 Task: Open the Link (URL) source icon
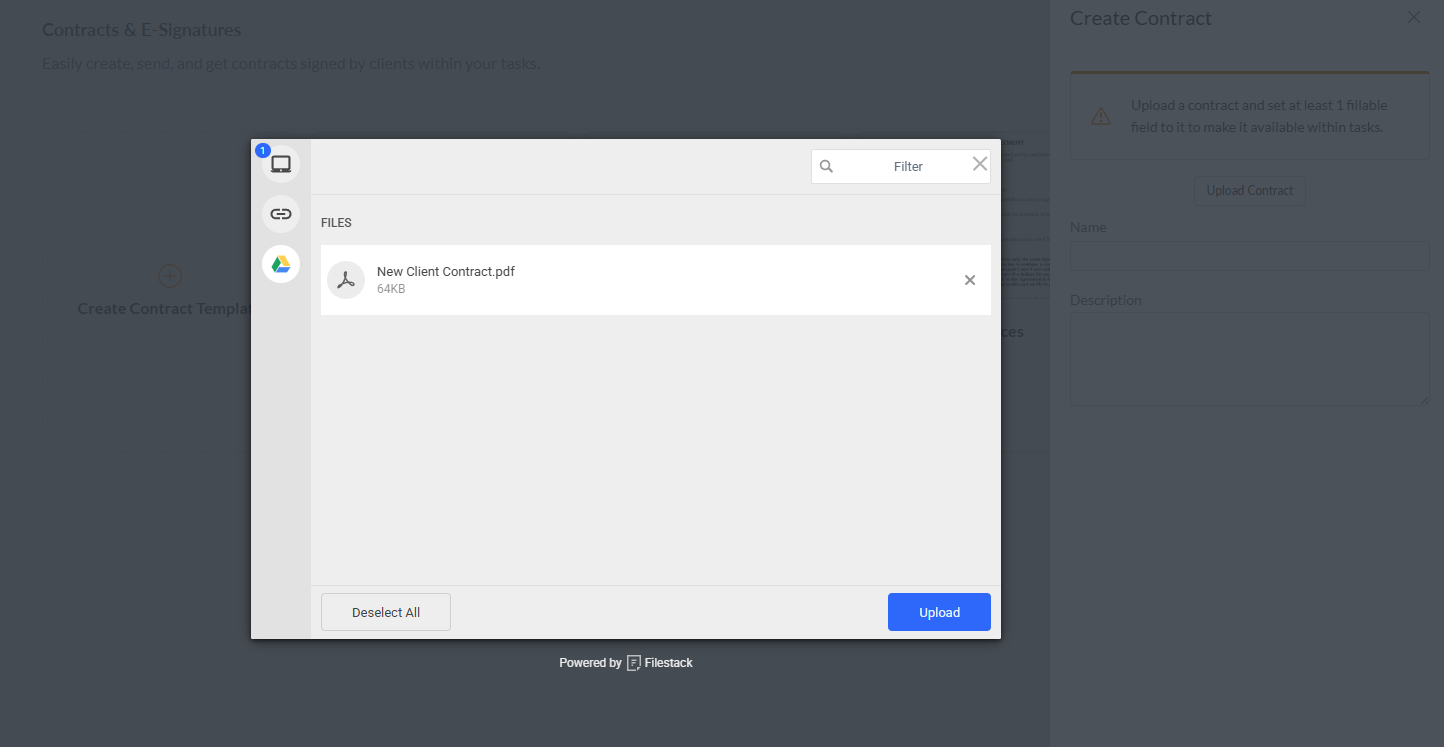[281, 214]
